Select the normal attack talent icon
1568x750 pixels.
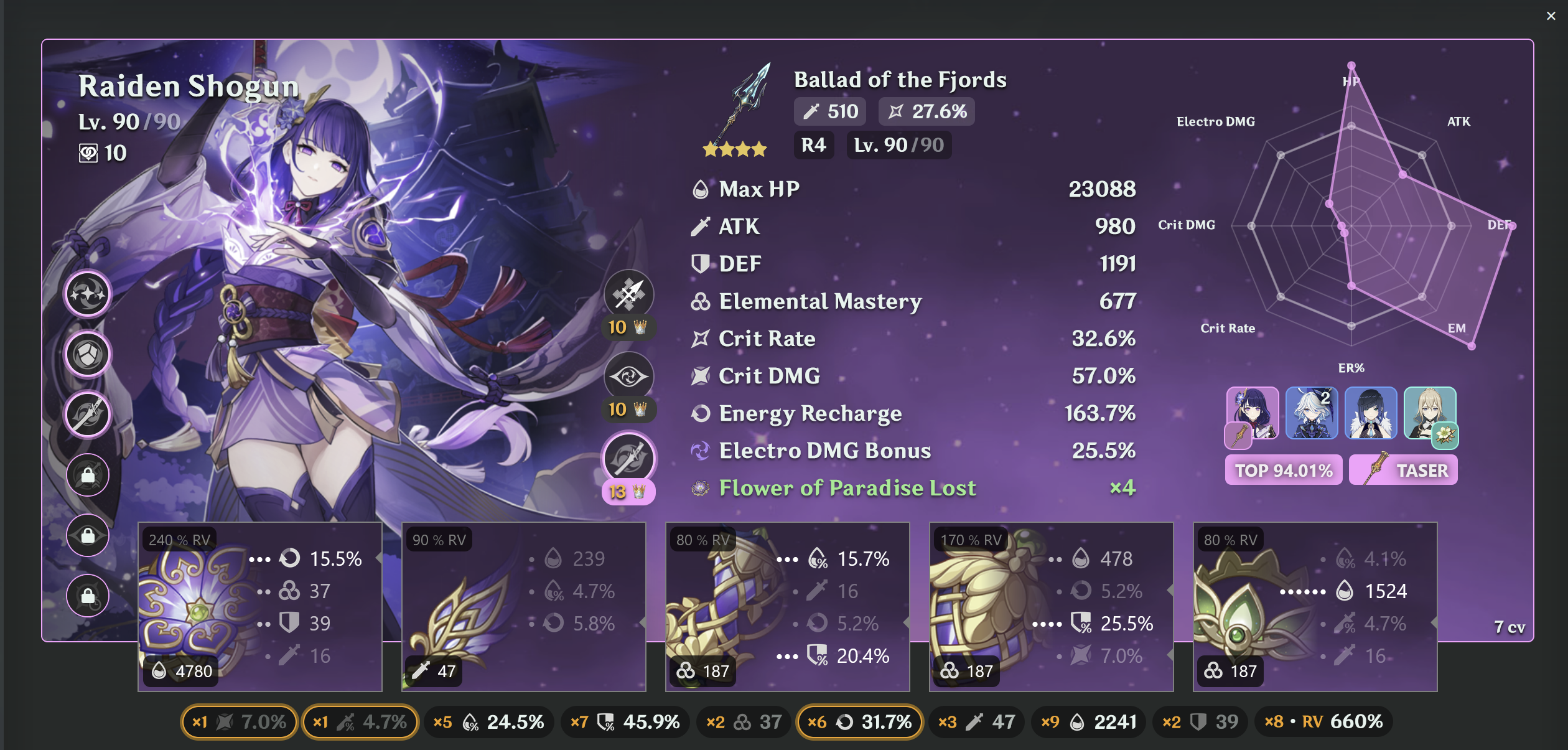click(628, 294)
